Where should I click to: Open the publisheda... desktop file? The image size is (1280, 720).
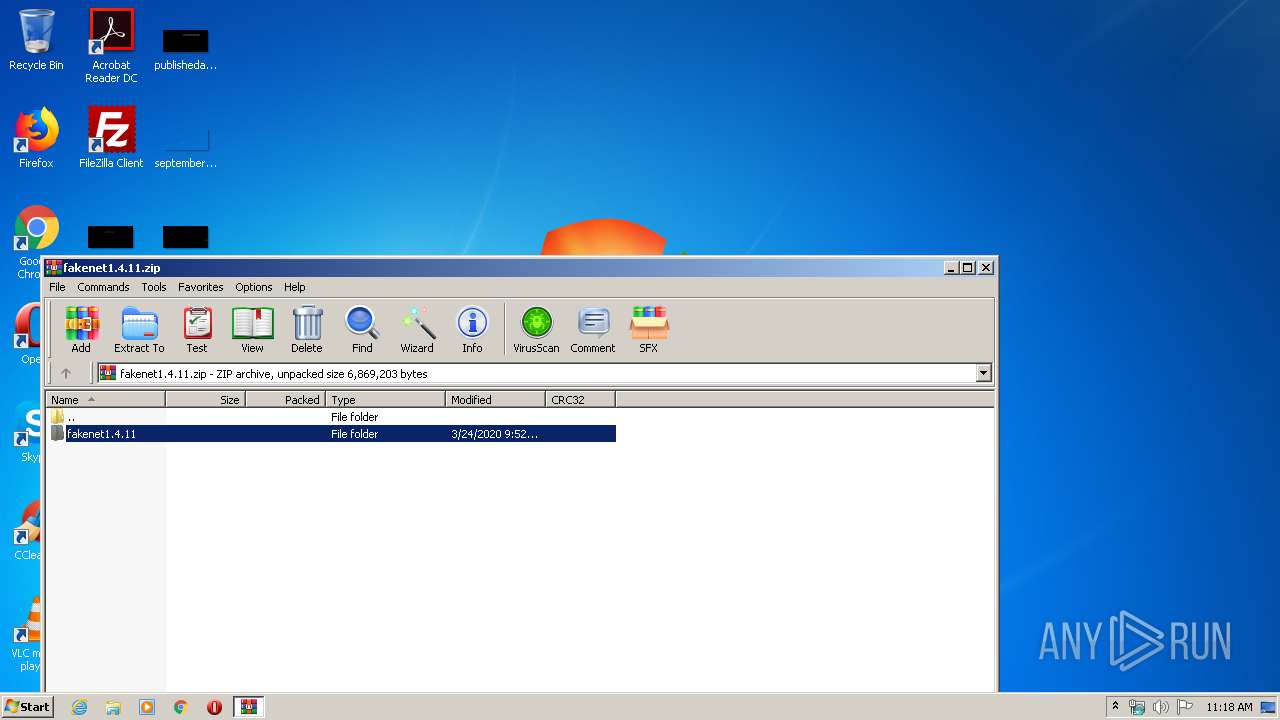[185, 48]
